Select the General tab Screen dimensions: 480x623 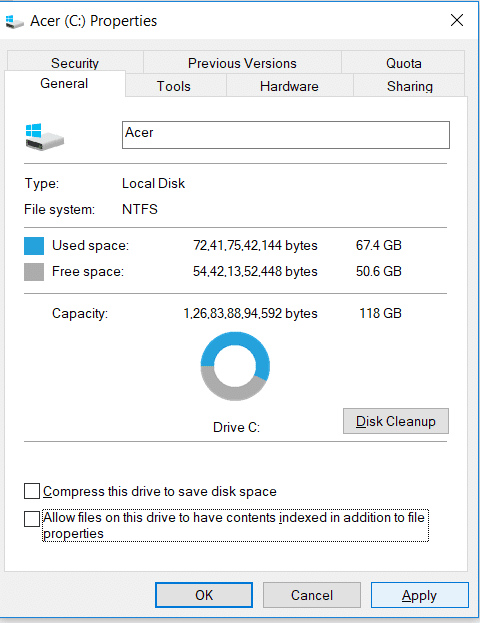click(x=64, y=83)
